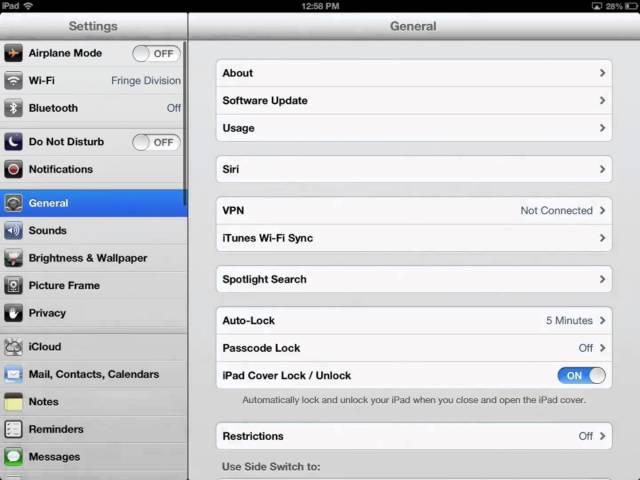Select Mail, Contacts, Calendars in sidebar
The width and height of the screenshot is (640, 480).
(x=93, y=374)
